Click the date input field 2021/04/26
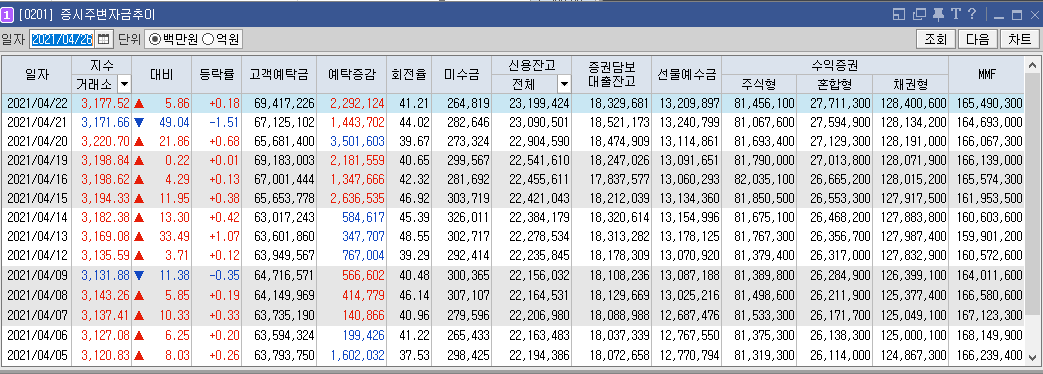Image resolution: width=1043 pixels, height=374 pixels. pos(61,39)
